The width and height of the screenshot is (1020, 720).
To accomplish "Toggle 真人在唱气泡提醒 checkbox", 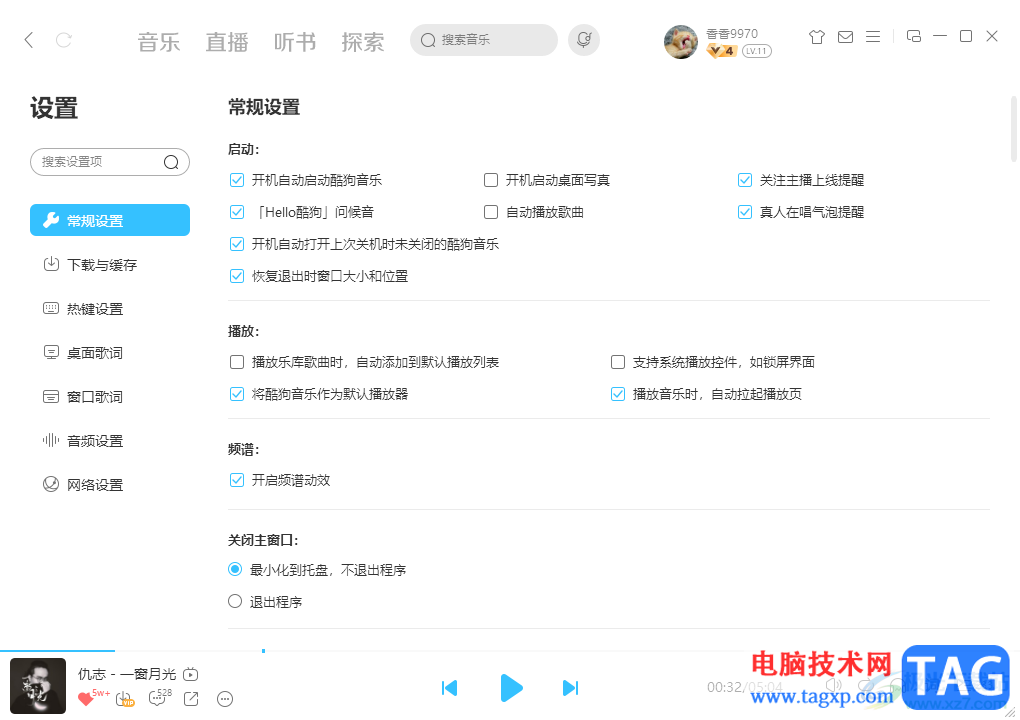I will tap(745, 212).
